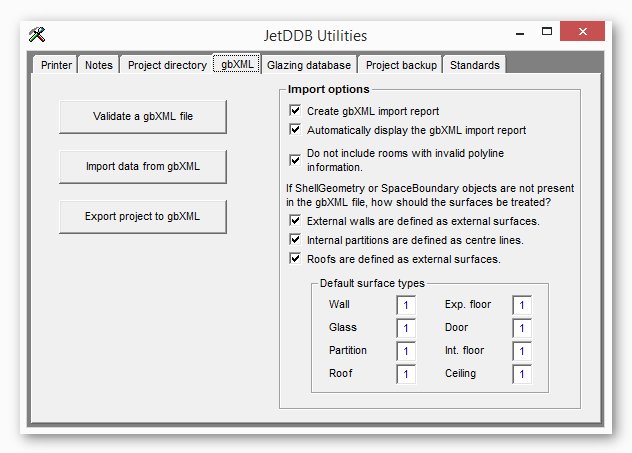Click the 'Default surface types' group label
The height and width of the screenshot is (453, 632).
pos(372,283)
